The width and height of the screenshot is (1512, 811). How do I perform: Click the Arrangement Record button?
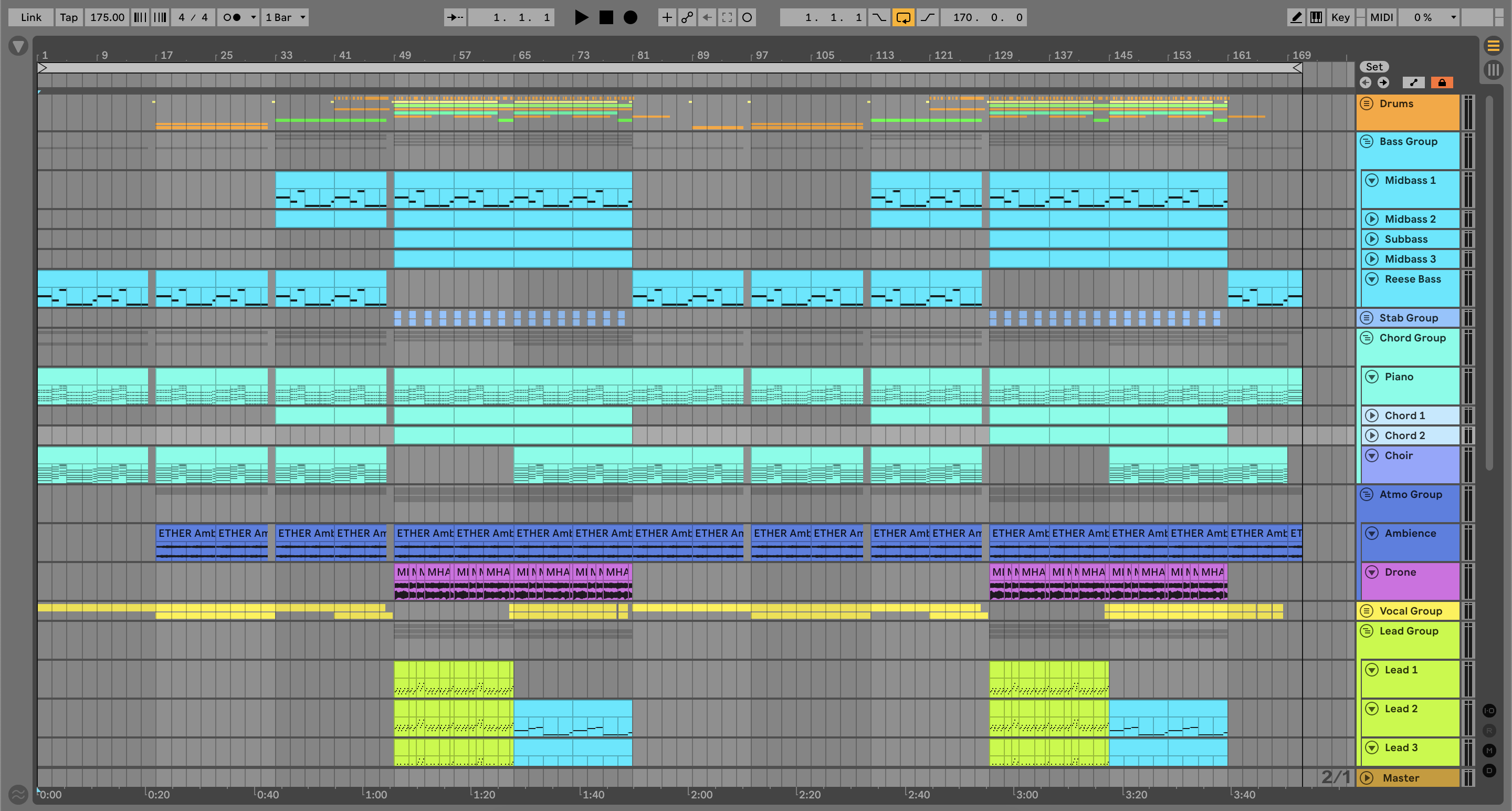pyautogui.click(x=630, y=18)
